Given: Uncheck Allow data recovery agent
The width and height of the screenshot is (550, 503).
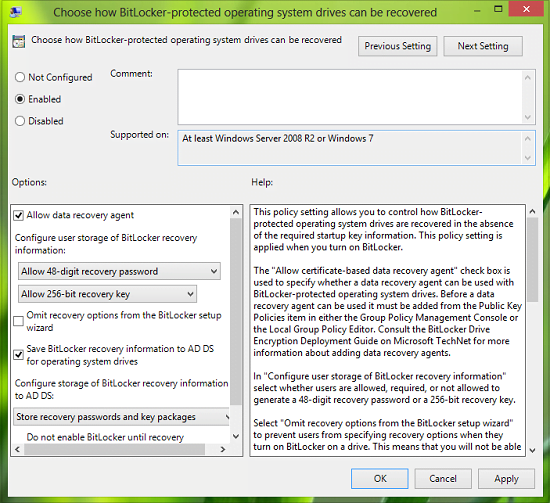Looking at the screenshot, I should pyautogui.click(x=18, y=215).
